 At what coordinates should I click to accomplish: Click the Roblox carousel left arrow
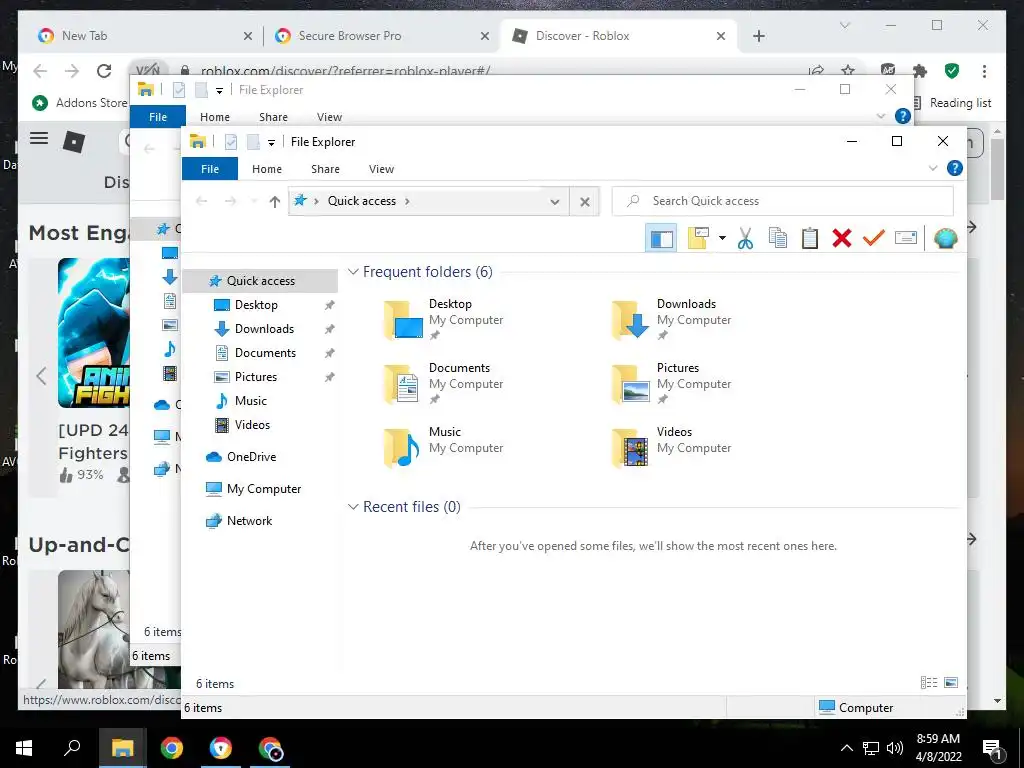[x=41, y=376]
